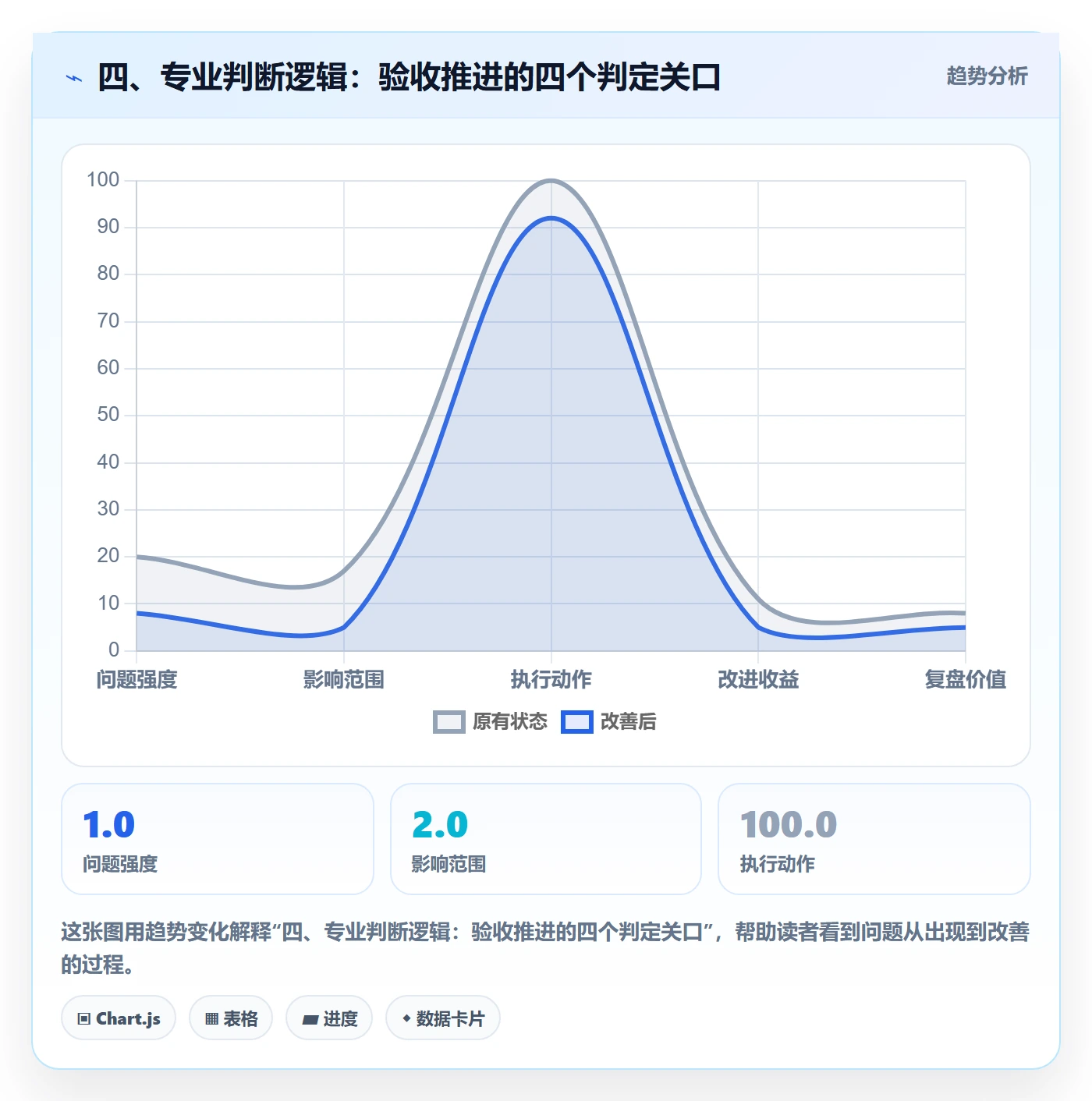
Task: Click the square icon in Chart.js tag
Action: (84, 1019)
